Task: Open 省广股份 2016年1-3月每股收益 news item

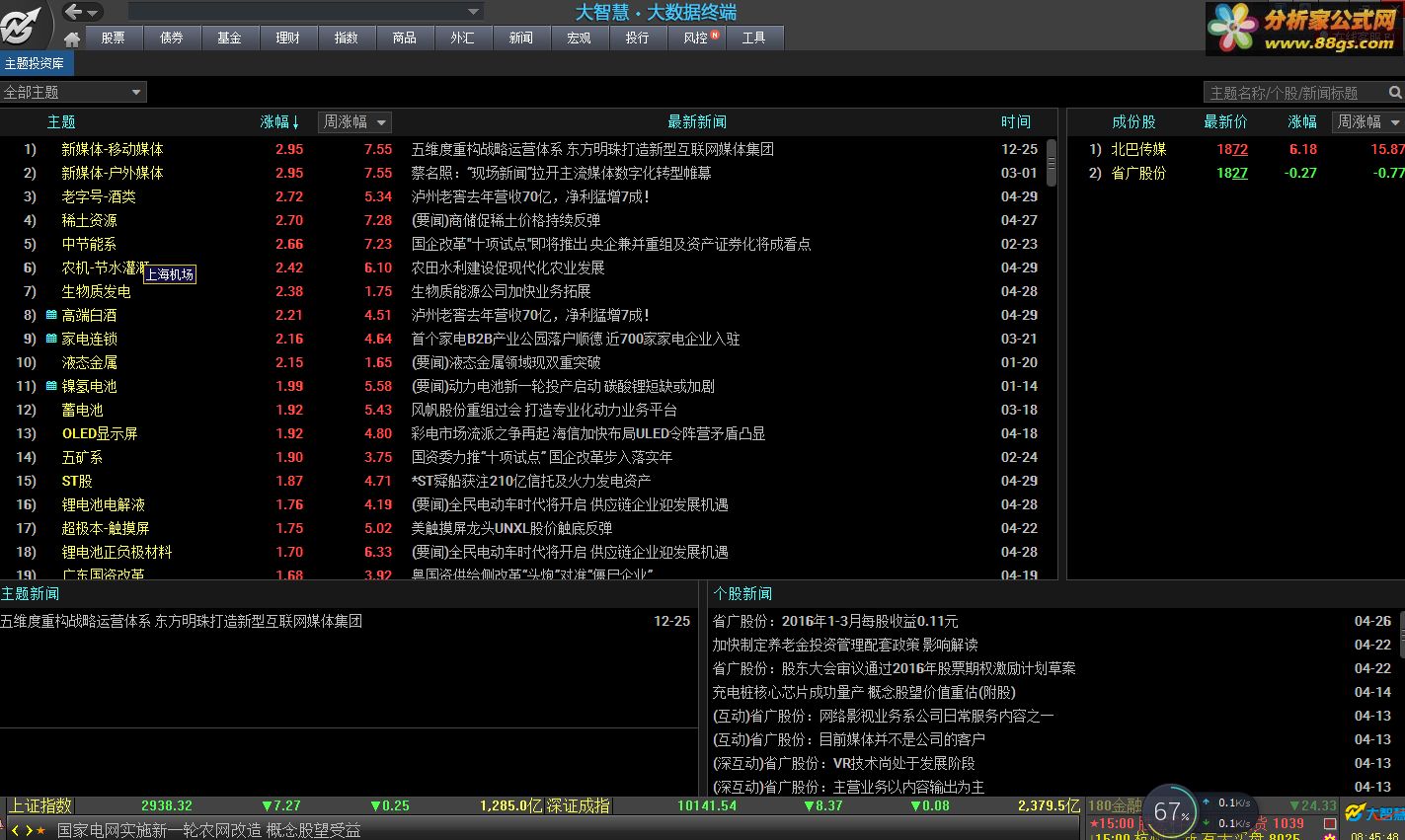Action: (835, 621)
